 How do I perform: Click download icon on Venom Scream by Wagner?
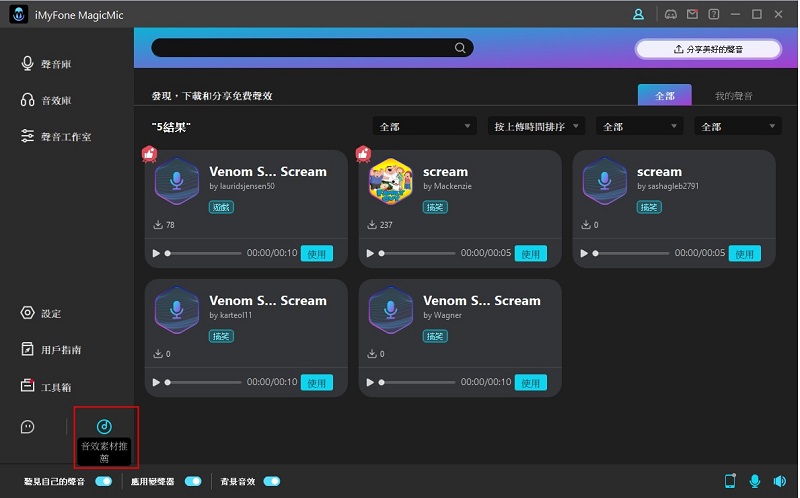point(372,354)
